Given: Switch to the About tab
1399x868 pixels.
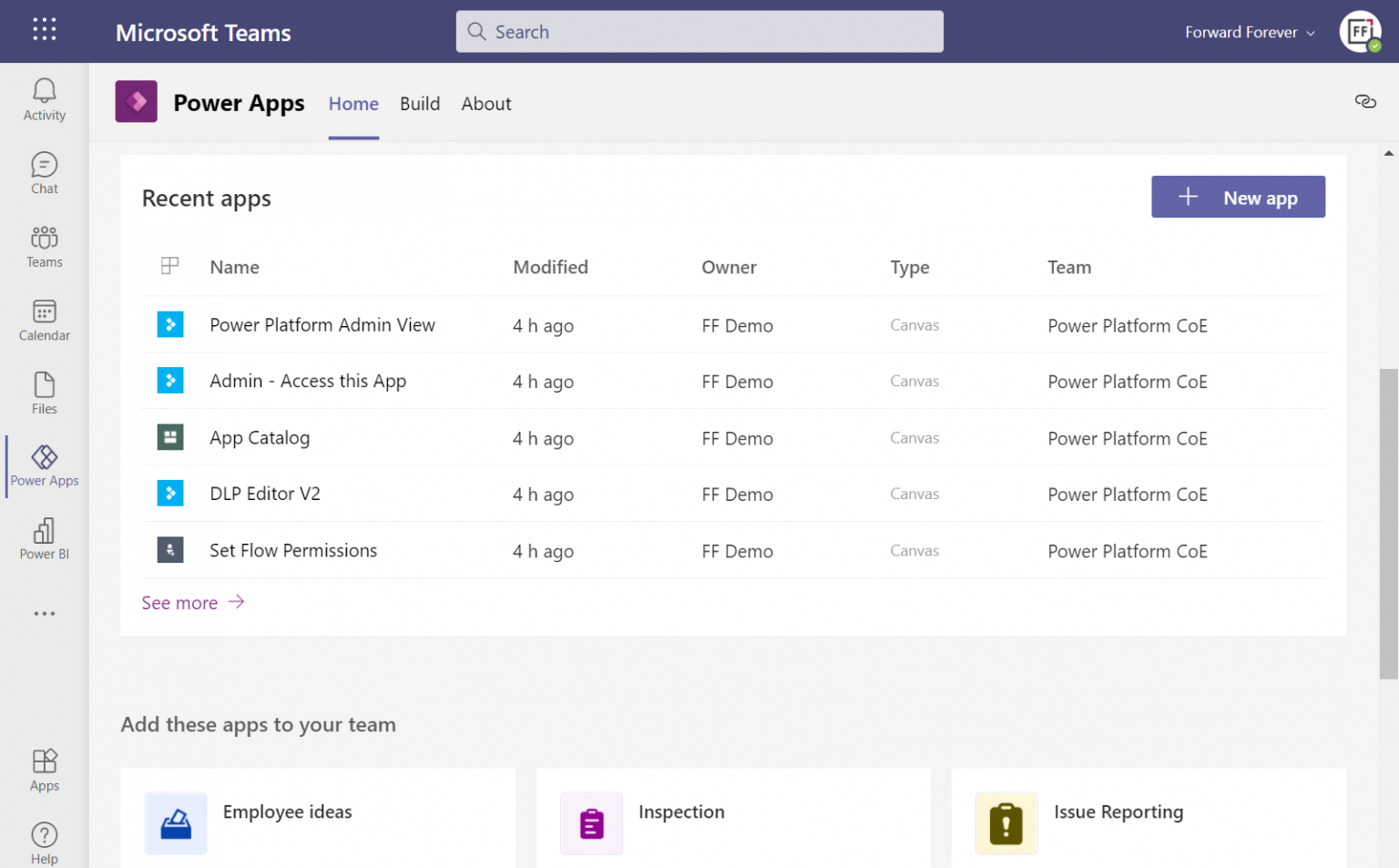Looking at the screenshot, I should click(485, 104).
